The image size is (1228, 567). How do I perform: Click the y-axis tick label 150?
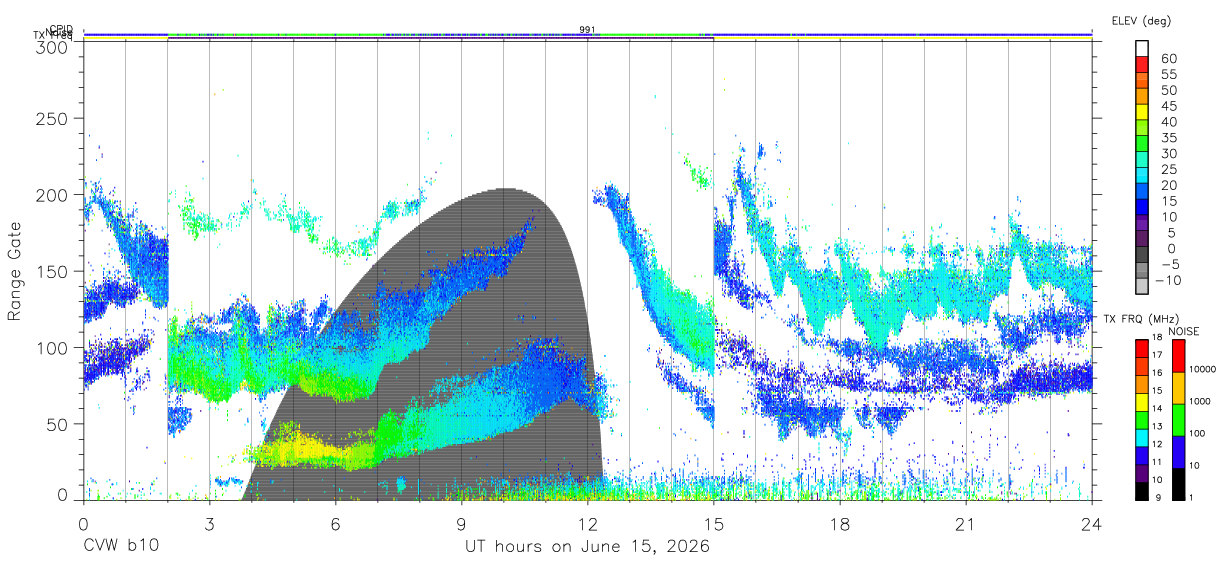tap(51, 272)
